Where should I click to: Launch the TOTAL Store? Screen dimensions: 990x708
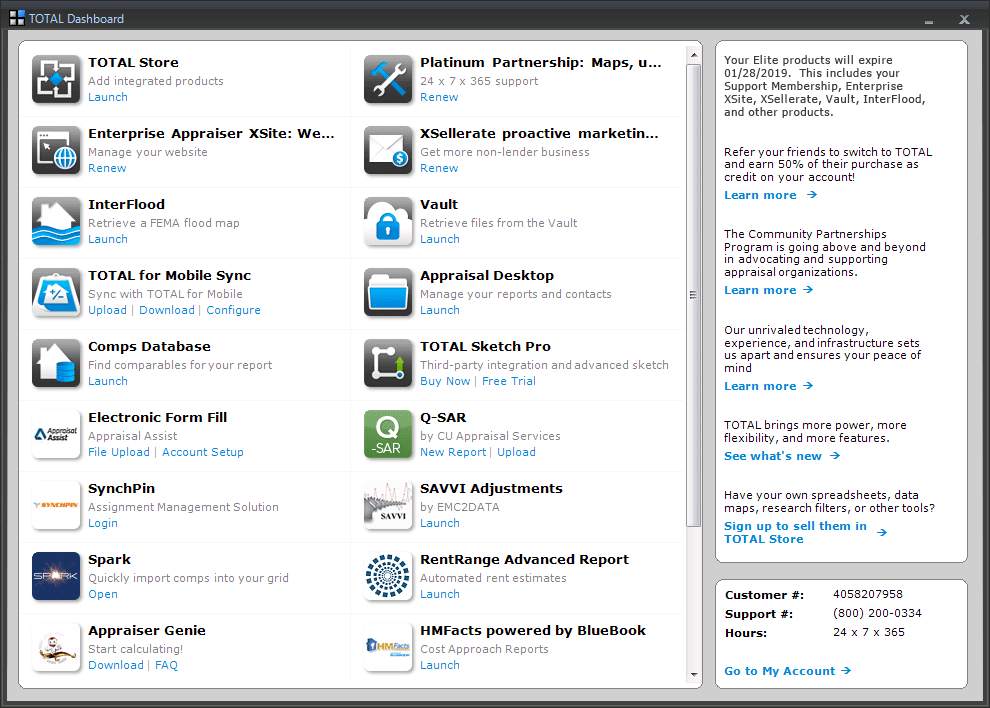click(108, 97)
